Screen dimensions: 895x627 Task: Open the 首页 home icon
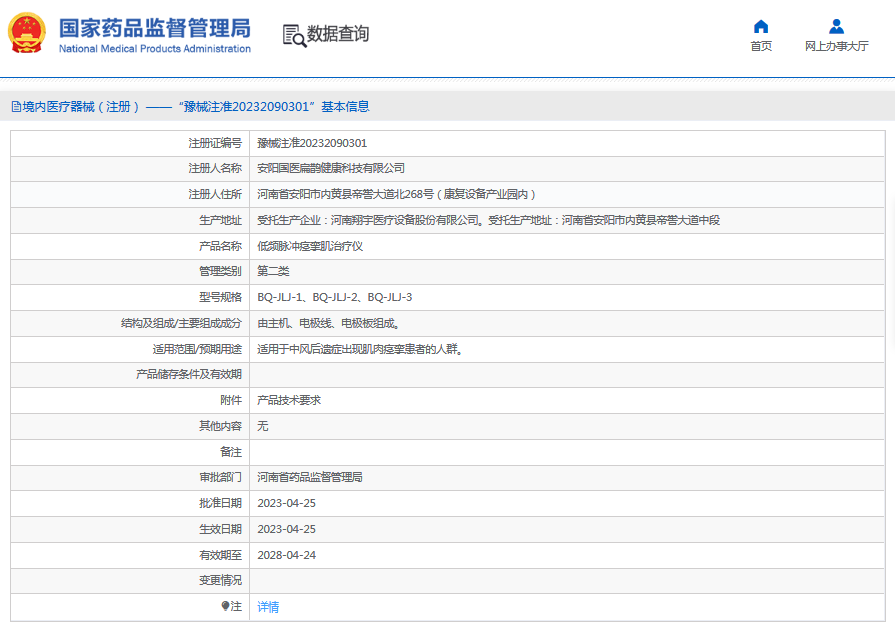point(761,26)
